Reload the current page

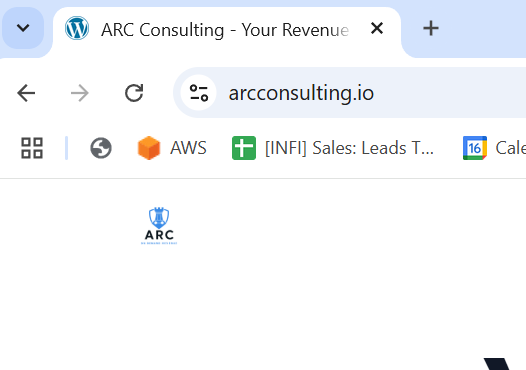(134, 93)
